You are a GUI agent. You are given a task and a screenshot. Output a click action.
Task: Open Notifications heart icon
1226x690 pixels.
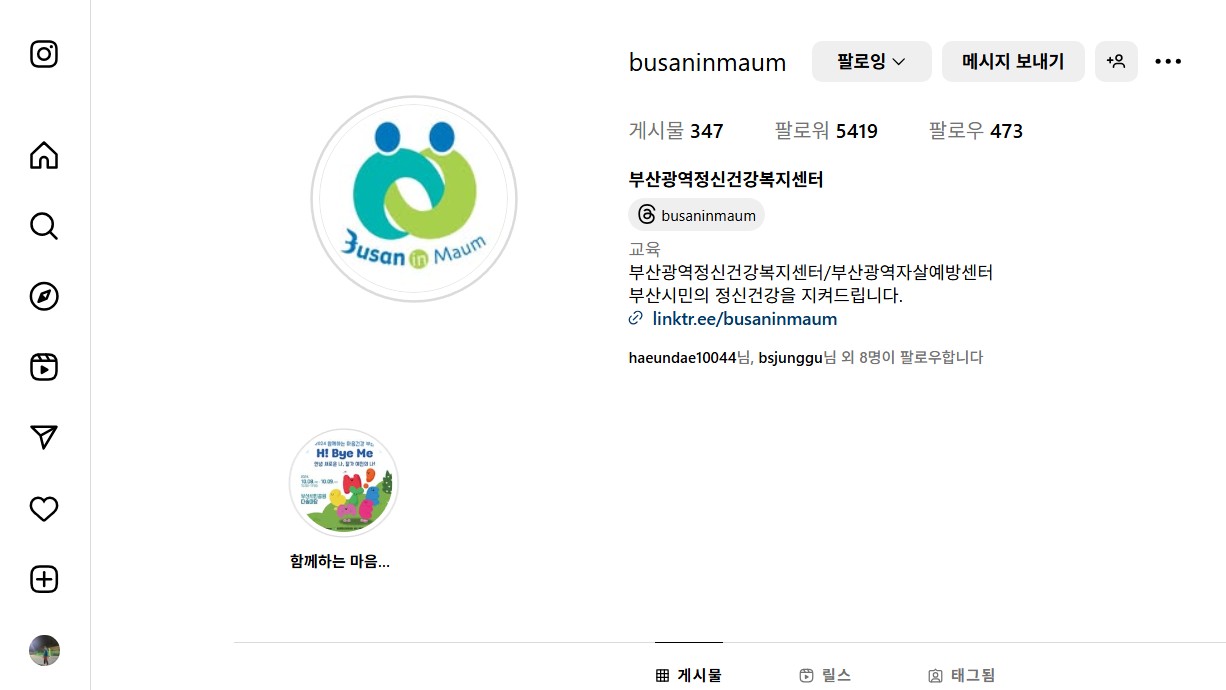(x=44, y=509)
